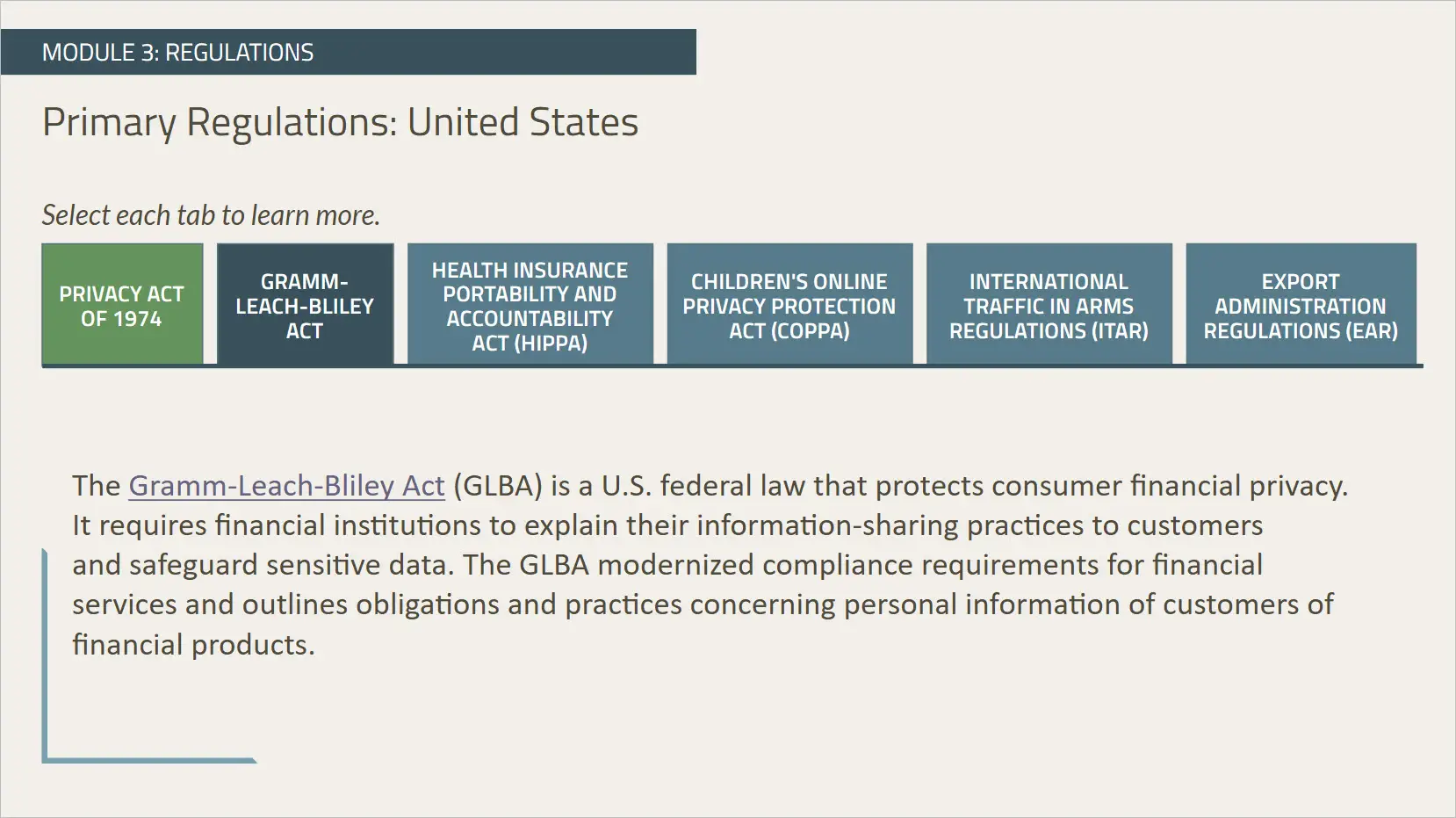Image resolution: width=1456 pixels, height=818 pixels.
Task: Switch to the HIPPA tab
Action: coord(530,305)
